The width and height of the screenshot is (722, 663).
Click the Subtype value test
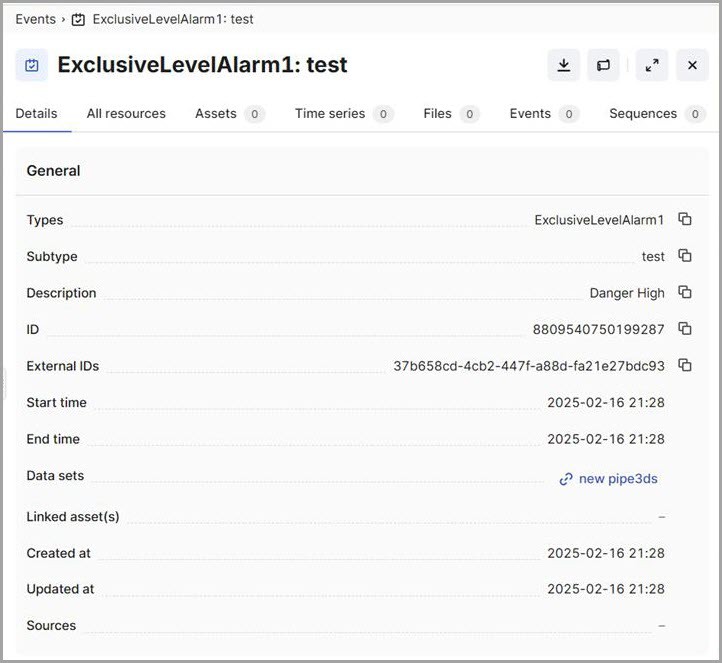click(x=653, y=256)
